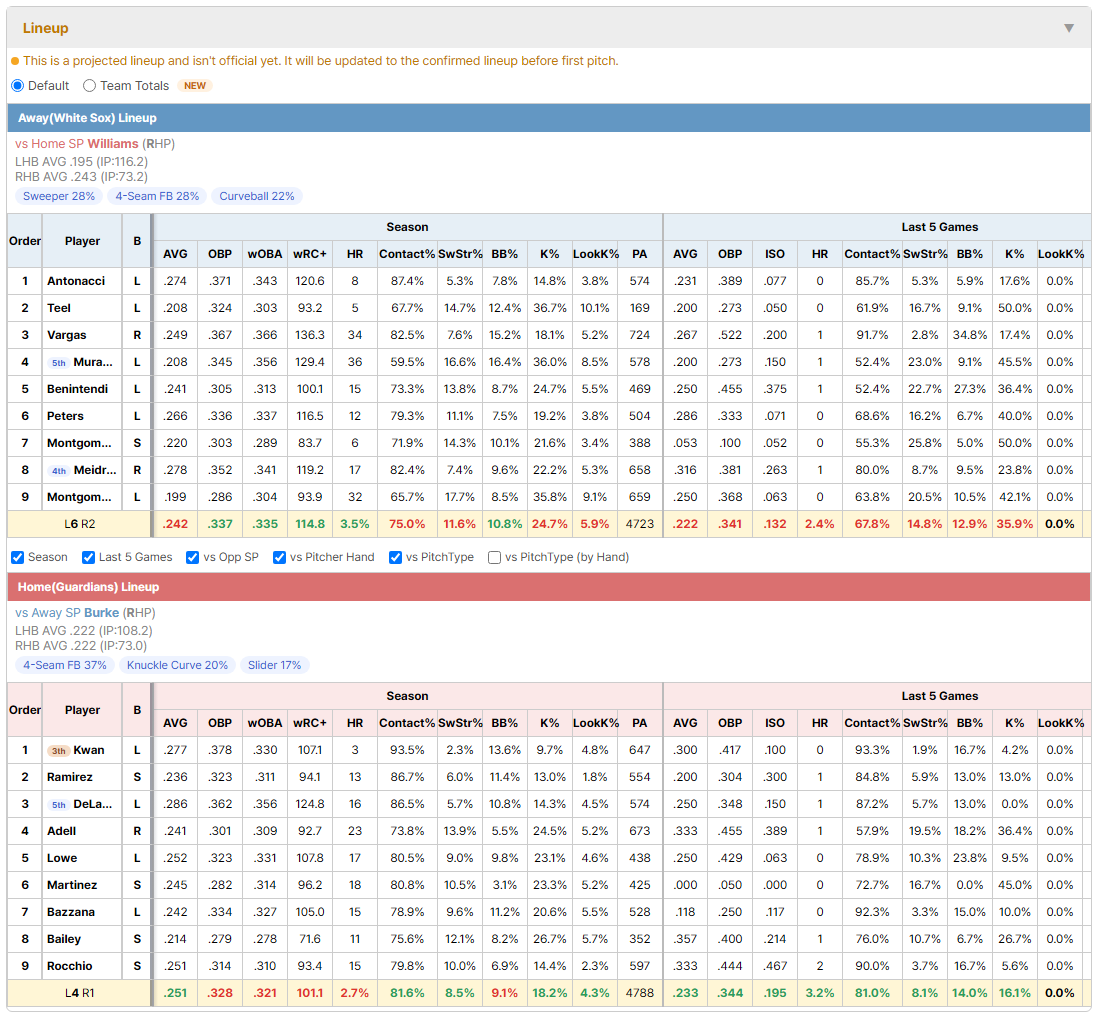Click the Home(Guardians) Lineup header bar
This screenshot has width=1098, height=1018.
[549, 587]
